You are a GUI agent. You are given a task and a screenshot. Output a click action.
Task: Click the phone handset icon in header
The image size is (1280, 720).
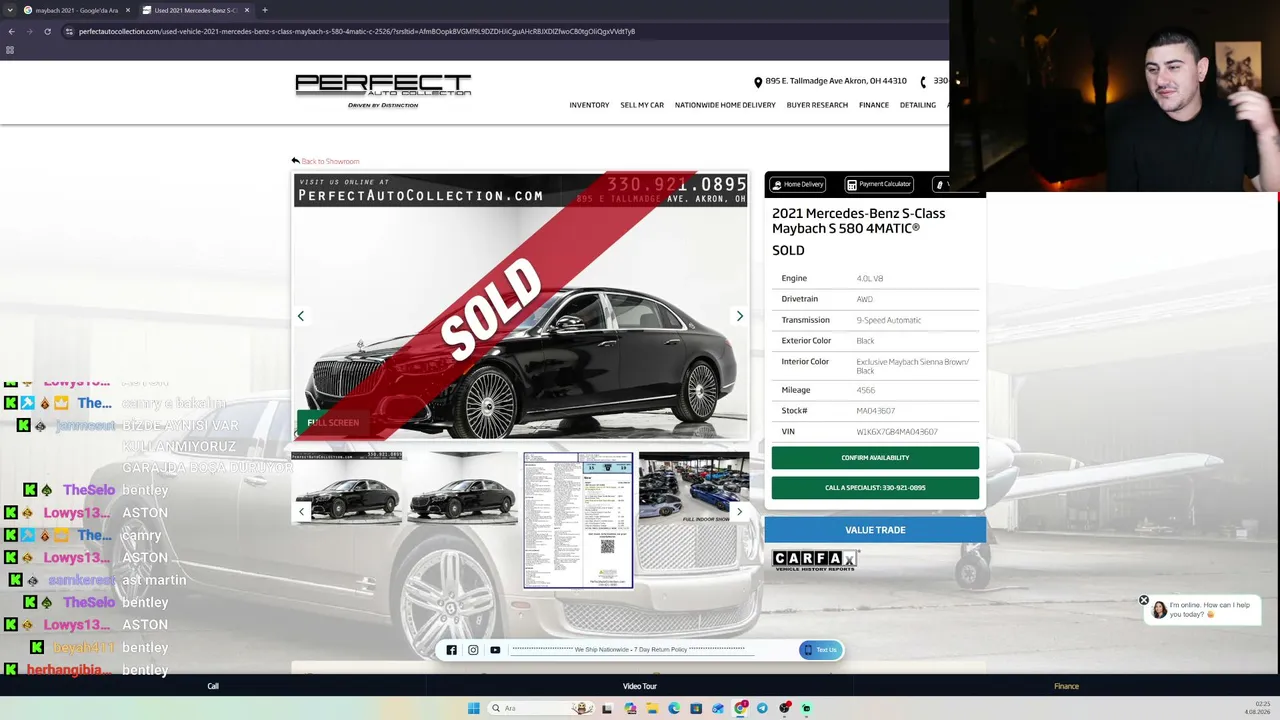pos(923,82)
